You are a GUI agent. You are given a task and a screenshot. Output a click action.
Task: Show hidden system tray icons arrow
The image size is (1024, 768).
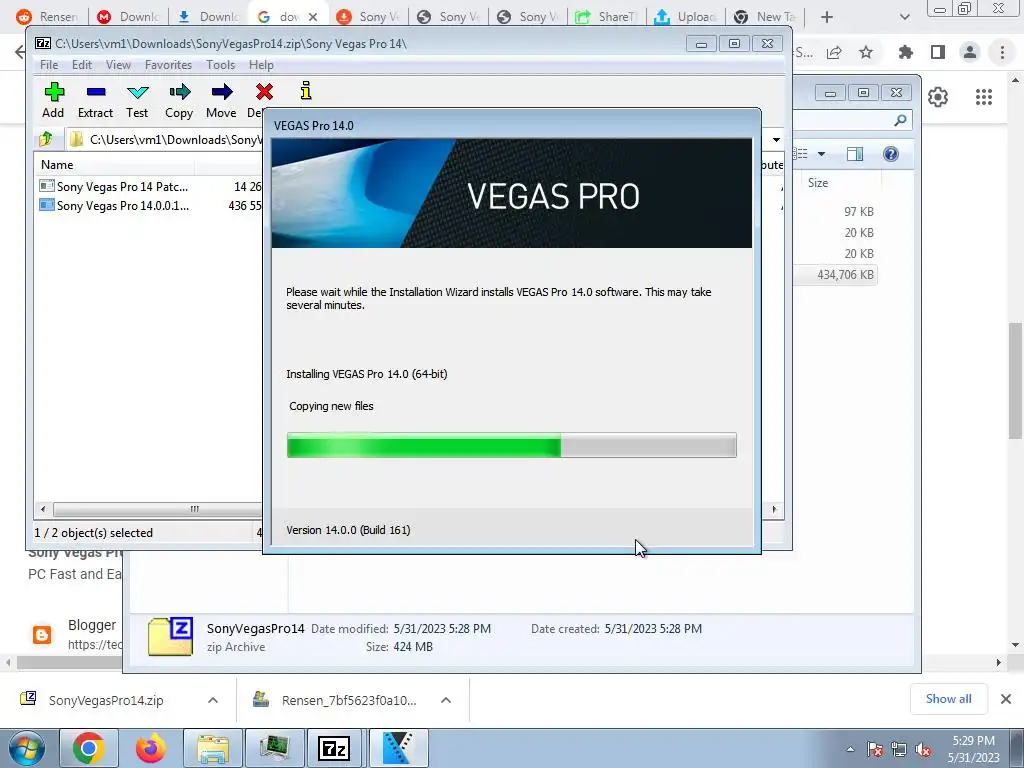[850, 749]
